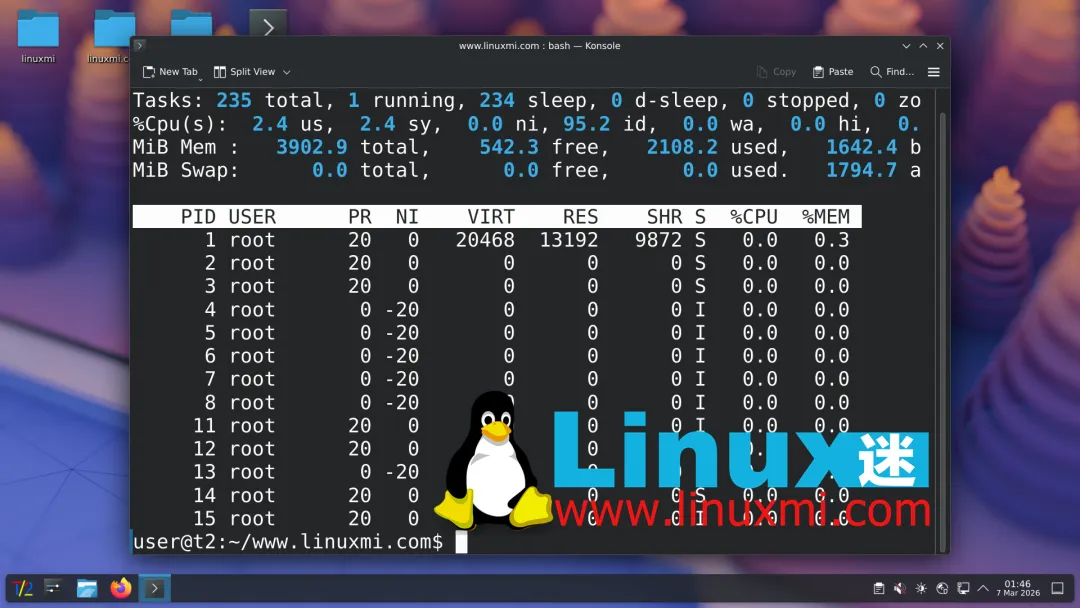The width and height of the screenshot is (1080, 608).
Task: Open the clipboard tray icon
Action: (x=879, y=588)
